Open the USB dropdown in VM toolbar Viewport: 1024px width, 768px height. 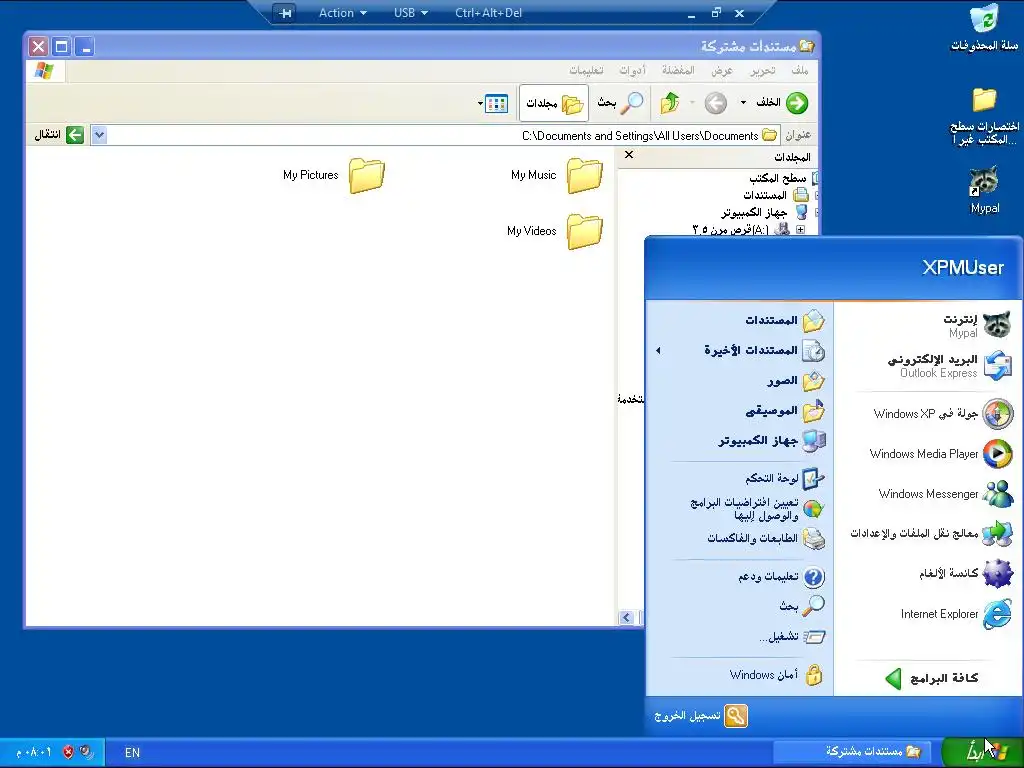411,13
